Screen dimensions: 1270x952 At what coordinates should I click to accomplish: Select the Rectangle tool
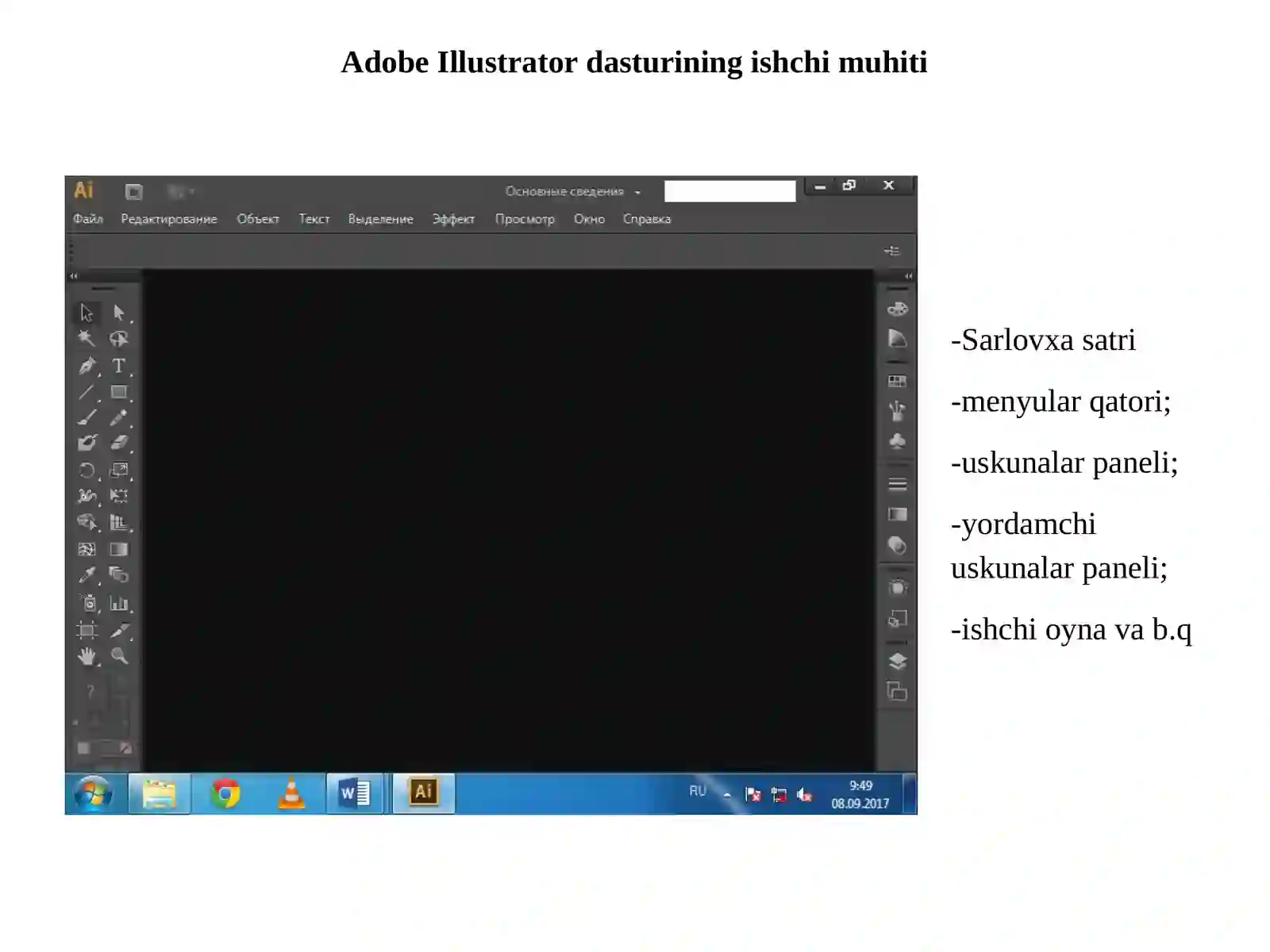[119, 392]
